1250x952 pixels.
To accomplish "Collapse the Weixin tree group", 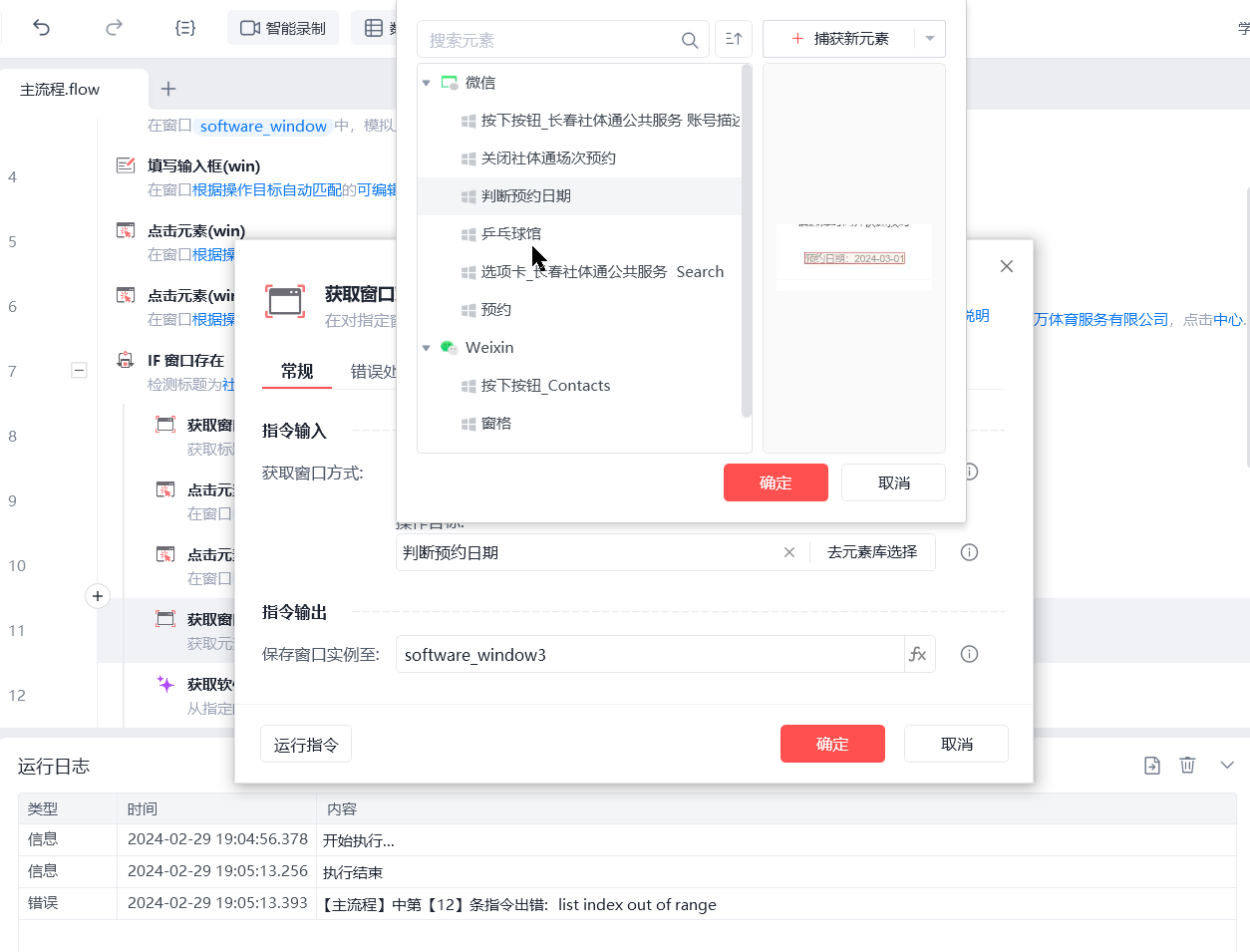I will click(427, 348).
